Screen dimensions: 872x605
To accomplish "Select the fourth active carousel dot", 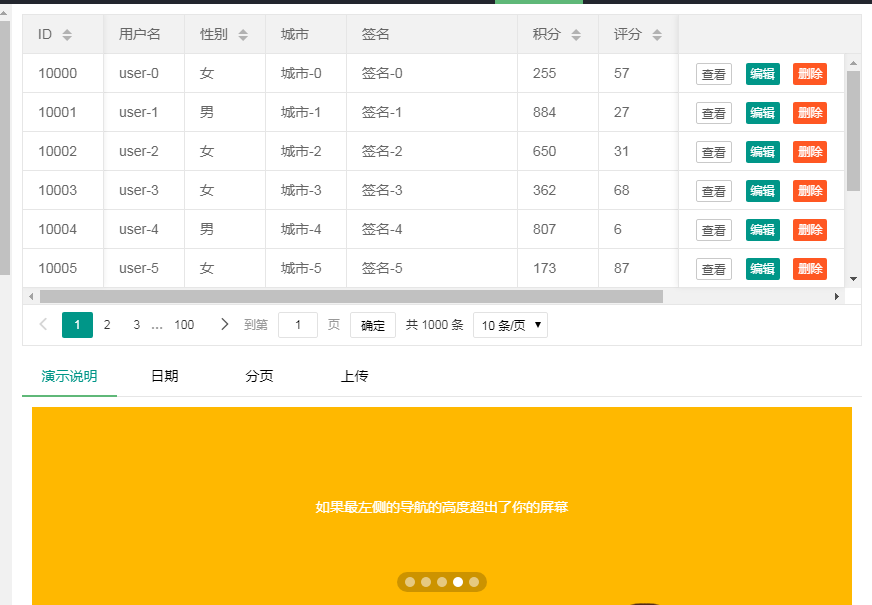I will (x=458, y=582).
